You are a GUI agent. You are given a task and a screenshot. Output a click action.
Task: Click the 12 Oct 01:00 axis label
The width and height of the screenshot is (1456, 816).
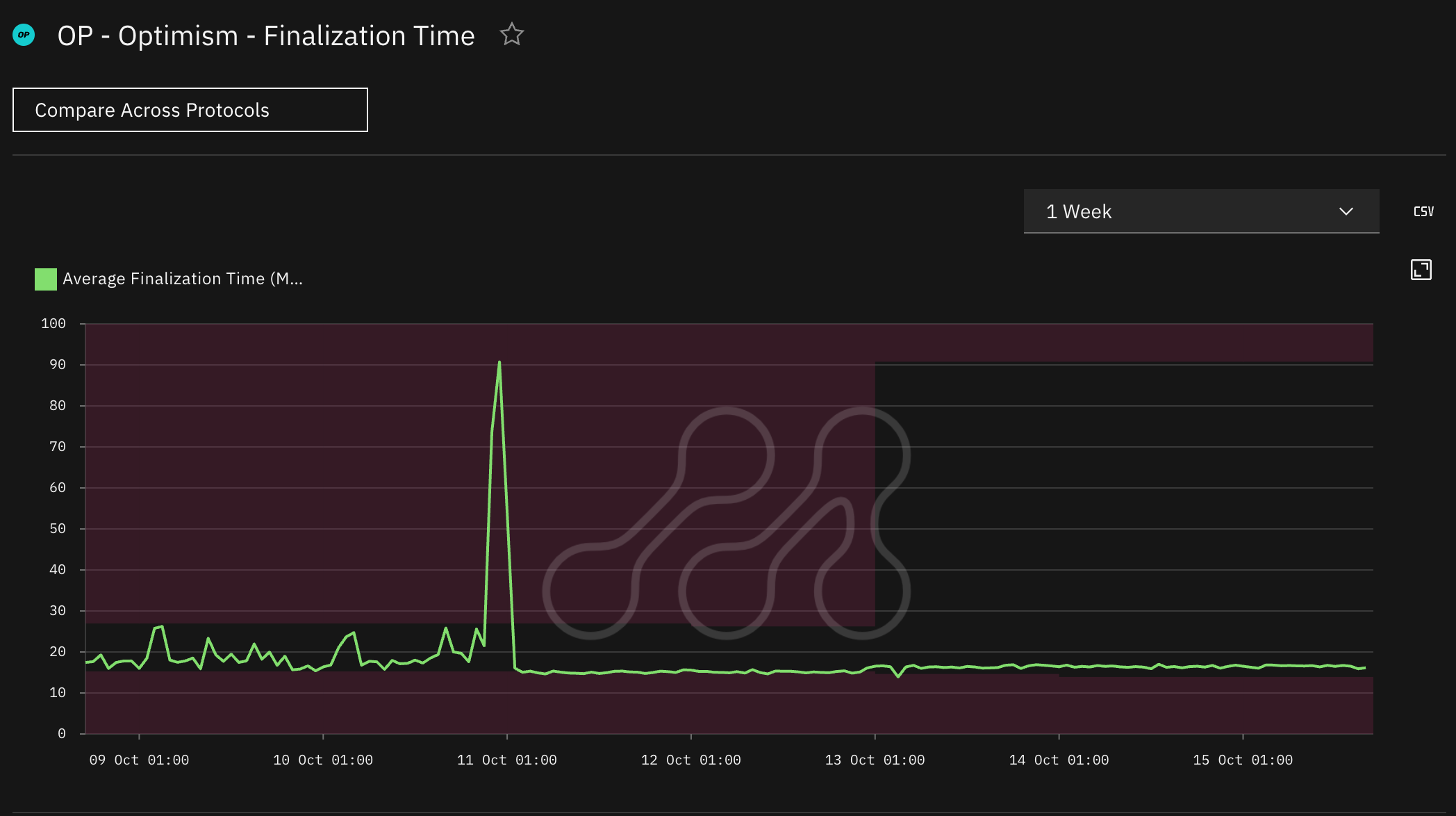point(690,760)
